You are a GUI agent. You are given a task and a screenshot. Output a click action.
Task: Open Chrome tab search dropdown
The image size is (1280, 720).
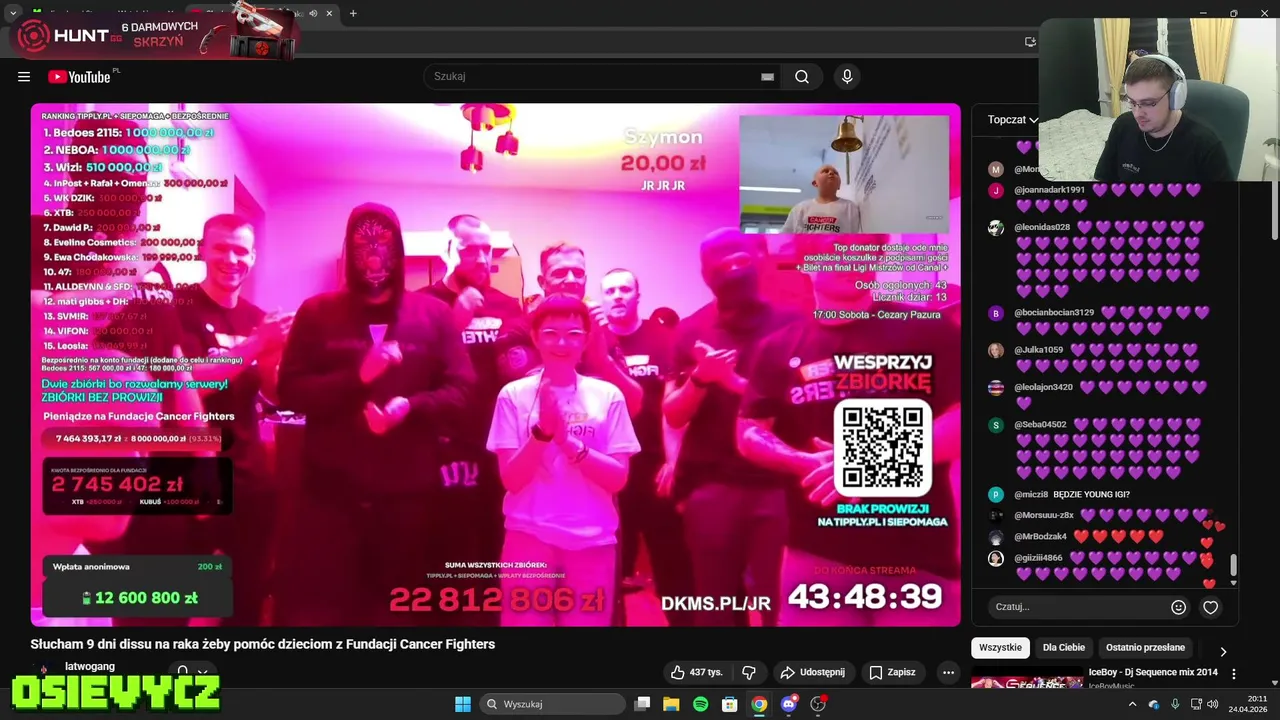click(13, 13)
